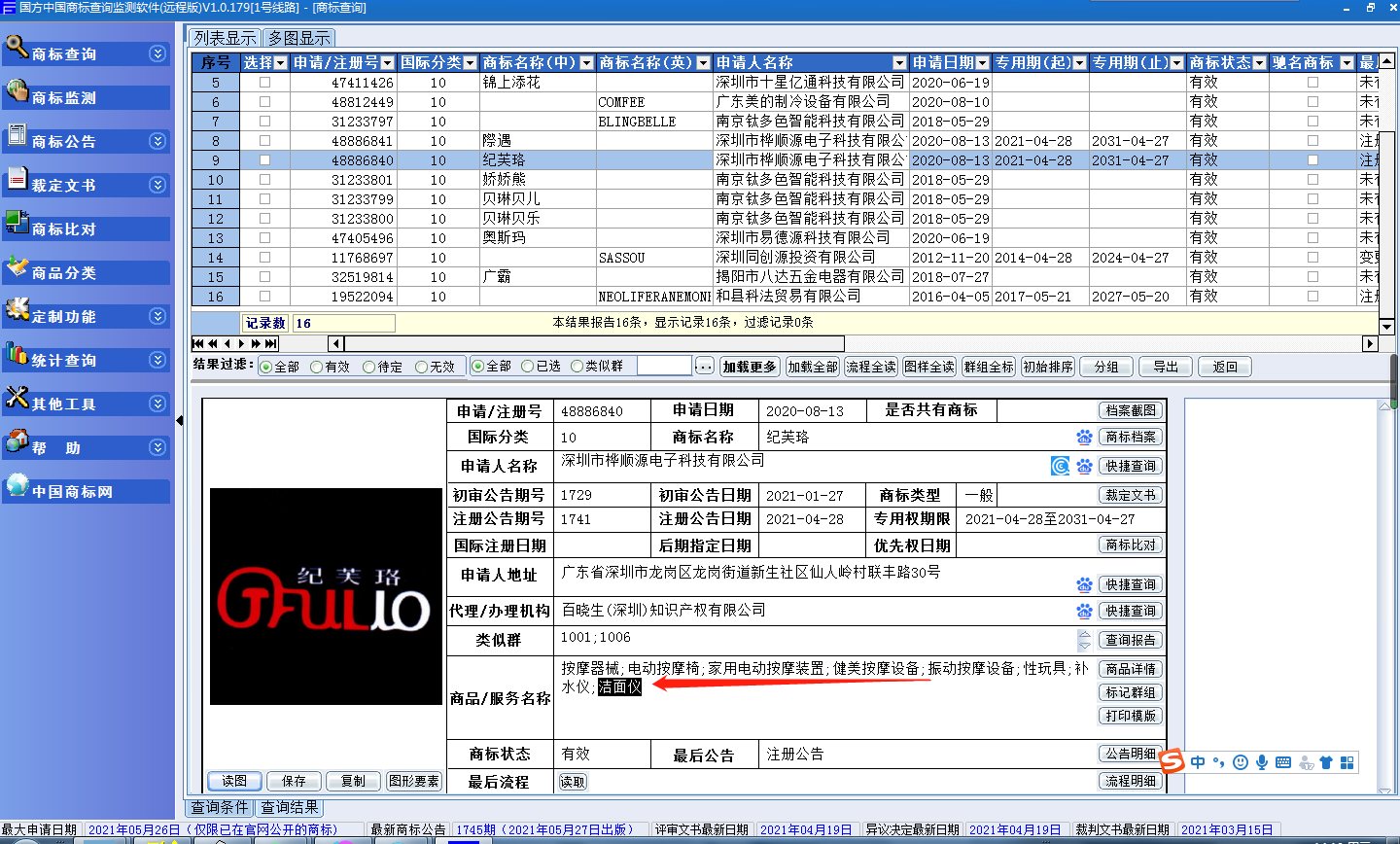Switch to 列表显示 tab
1400x844 pixels.
coord(226,38)
